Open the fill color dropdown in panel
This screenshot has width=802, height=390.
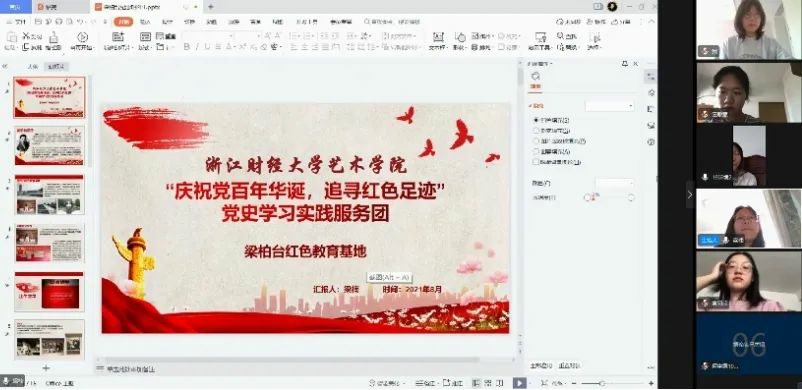pyautogui.click(x=614, y=183)
